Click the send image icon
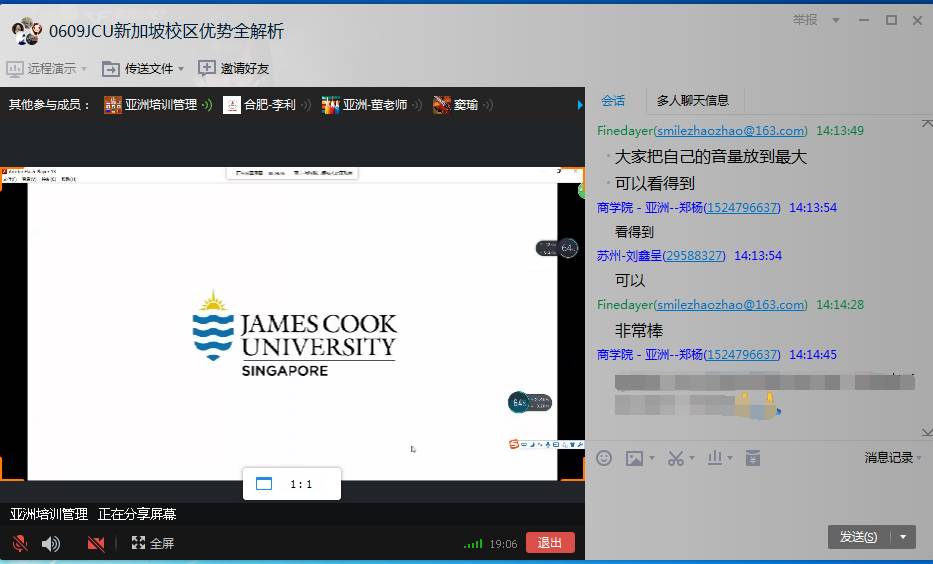Screen dimensions: 933x564 point(634,458)
